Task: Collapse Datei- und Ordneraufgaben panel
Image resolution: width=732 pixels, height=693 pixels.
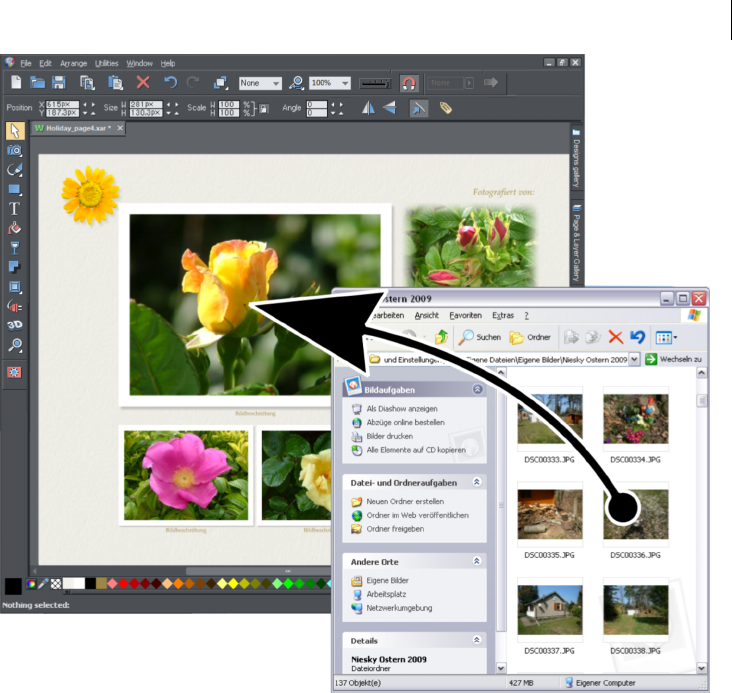Action: (477, 481)
